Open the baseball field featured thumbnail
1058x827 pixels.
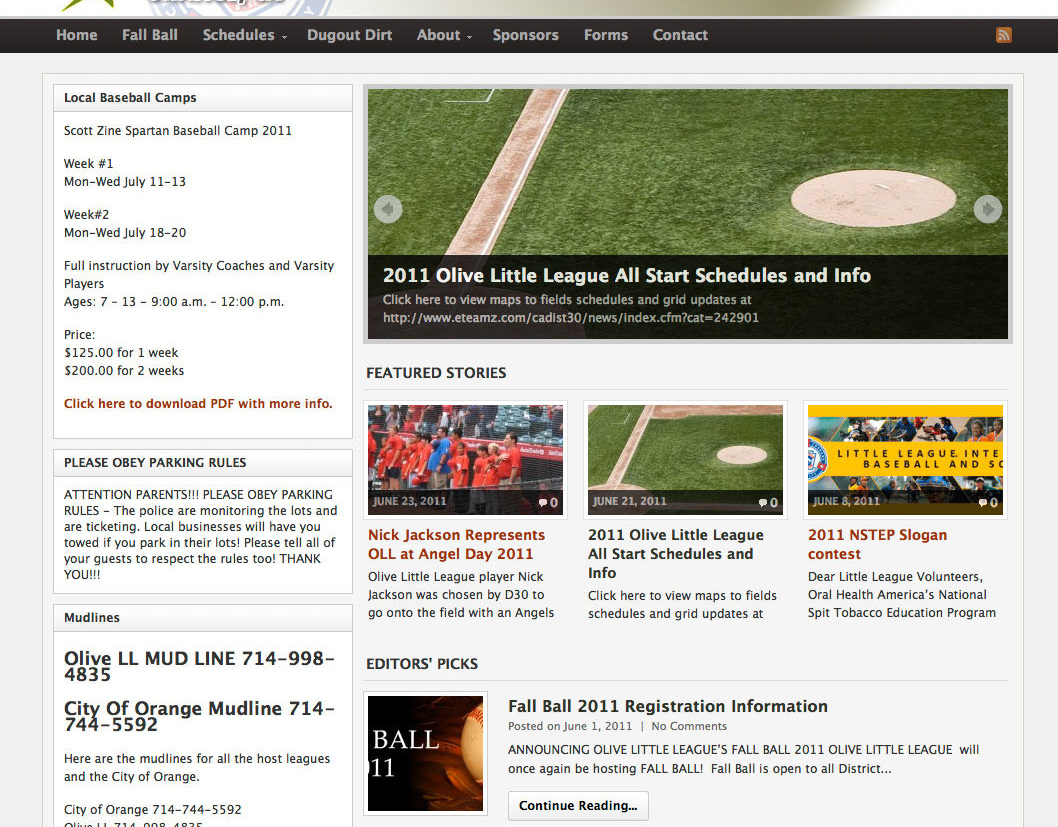click(x=686, y=459)
